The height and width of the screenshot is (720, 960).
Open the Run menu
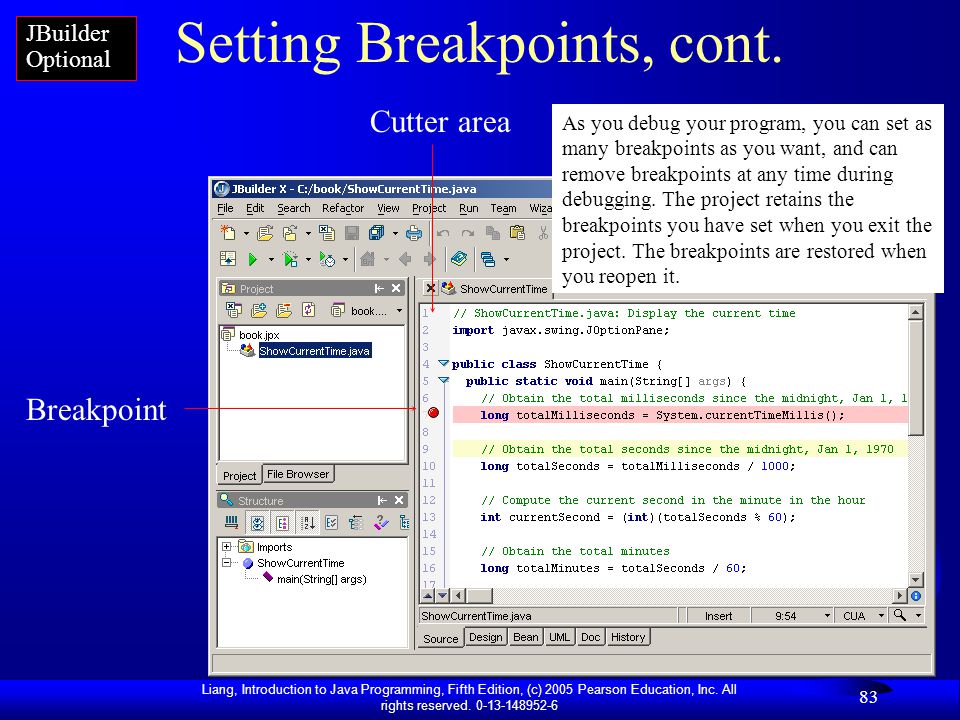[469, 208]
